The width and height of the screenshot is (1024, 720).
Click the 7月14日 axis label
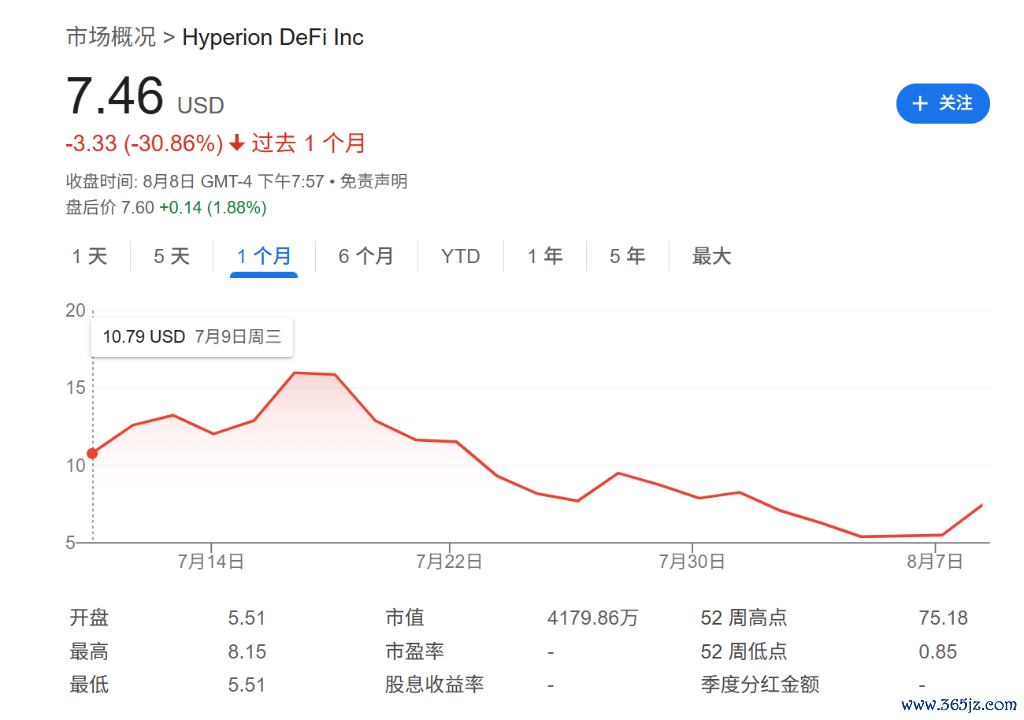pos(211,561)
